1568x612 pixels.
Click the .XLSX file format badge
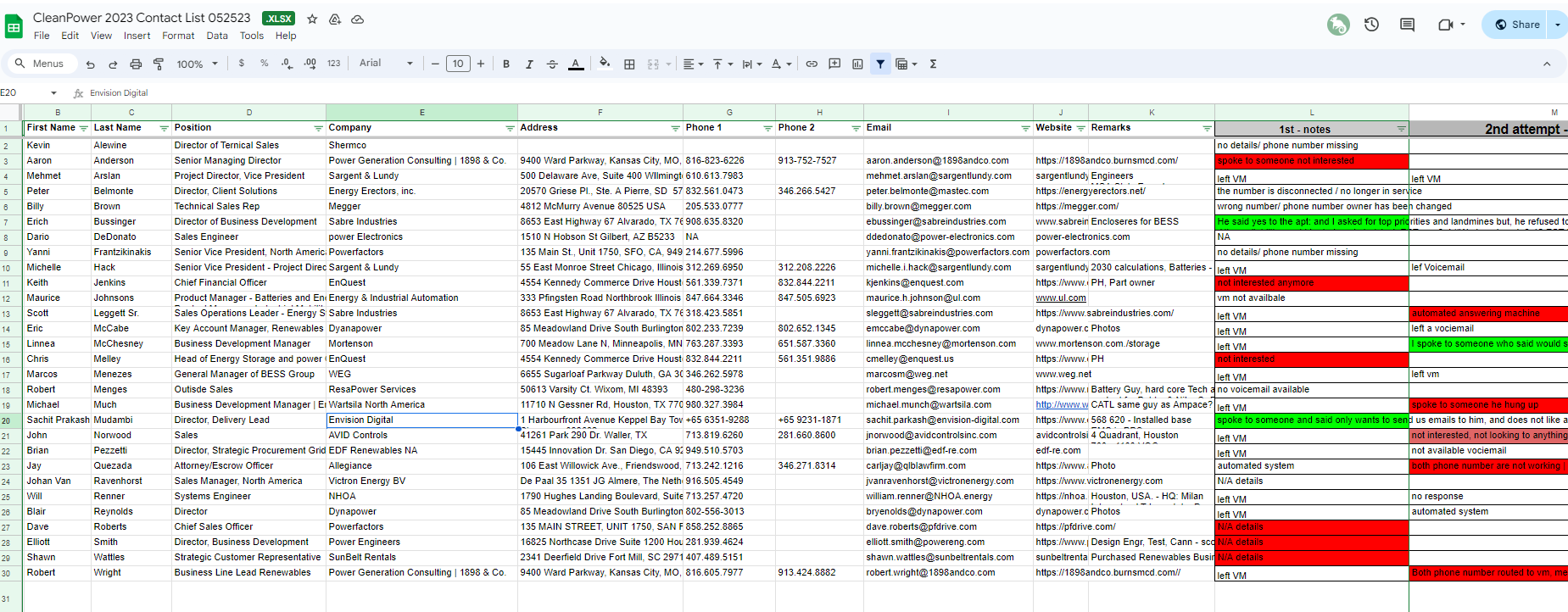pos(278,19)
